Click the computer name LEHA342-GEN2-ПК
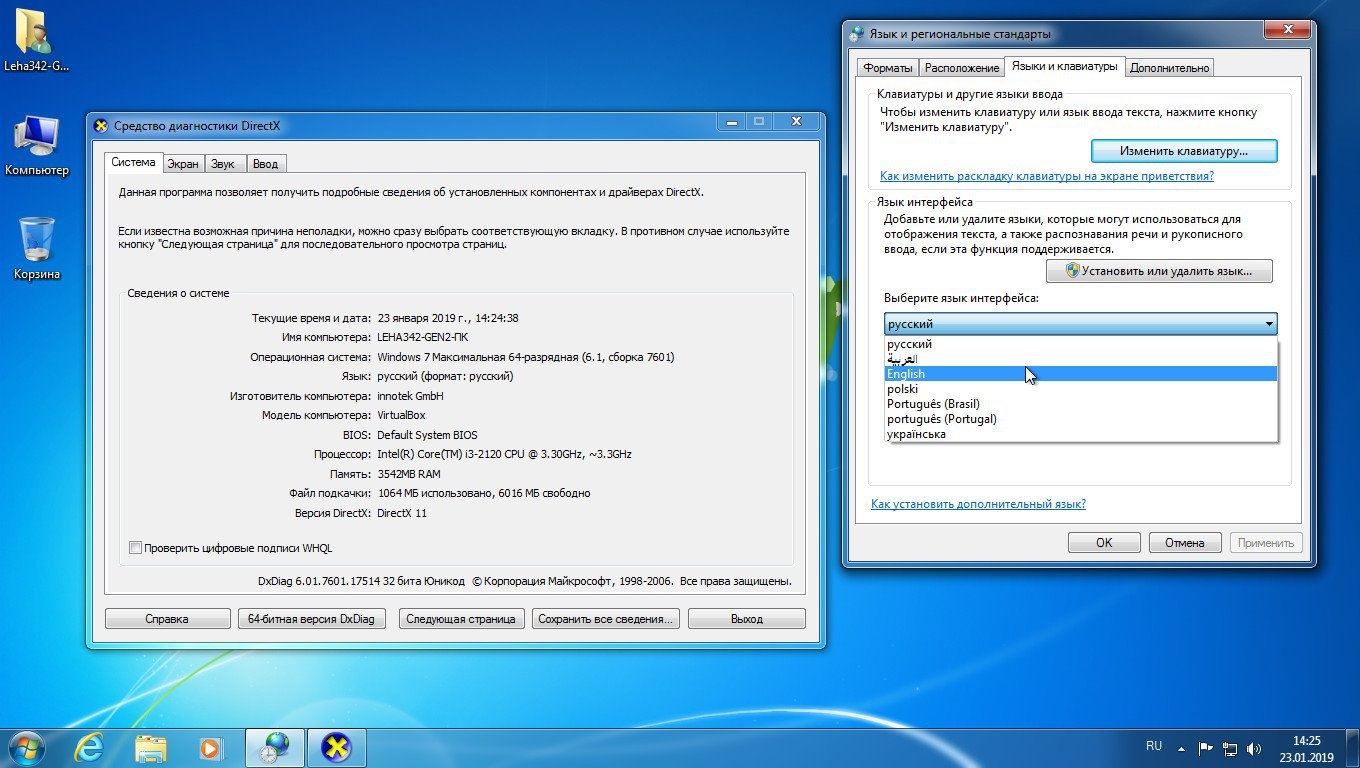This screenshot has height=768, width=1360. (423, 337)
